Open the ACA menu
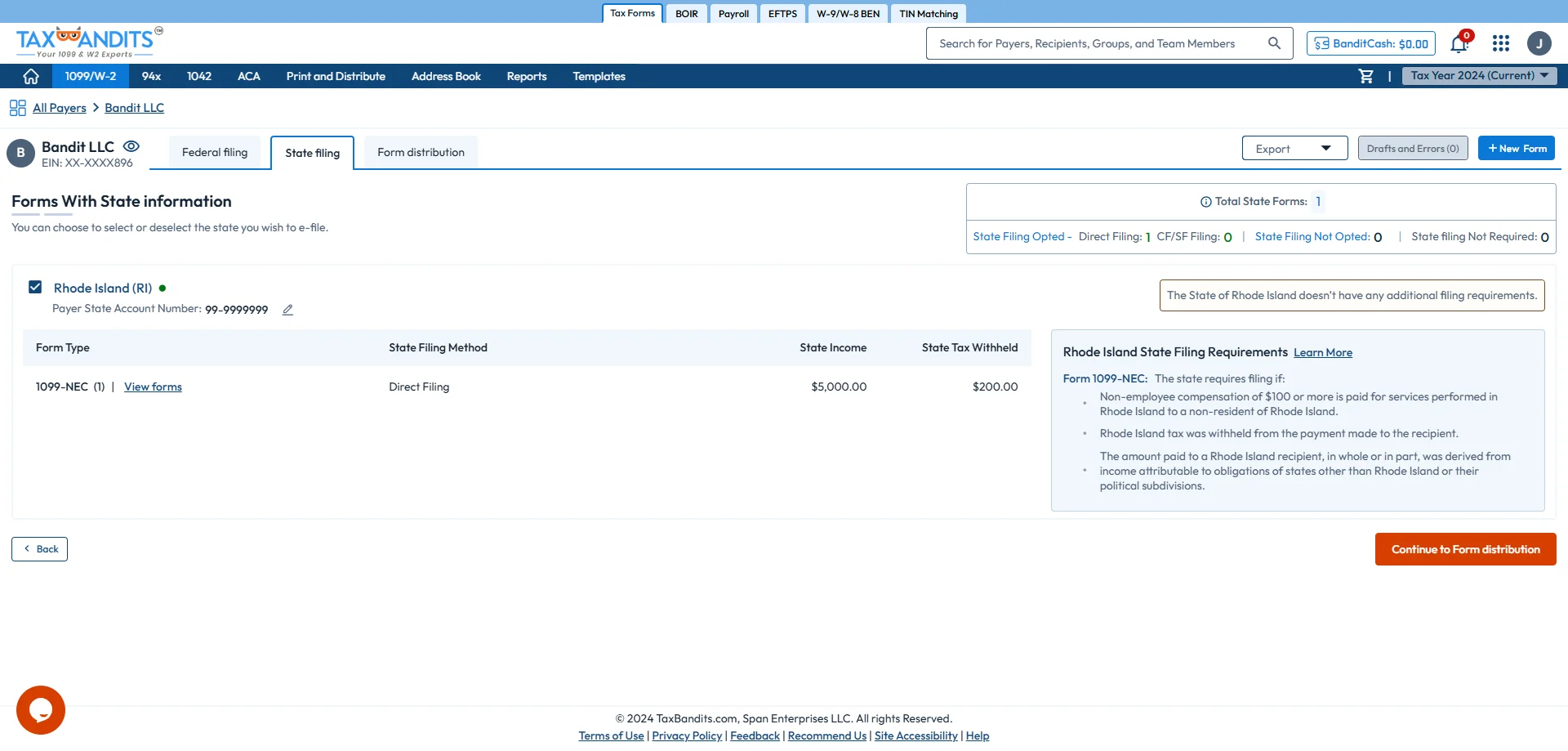 [249, 76]
